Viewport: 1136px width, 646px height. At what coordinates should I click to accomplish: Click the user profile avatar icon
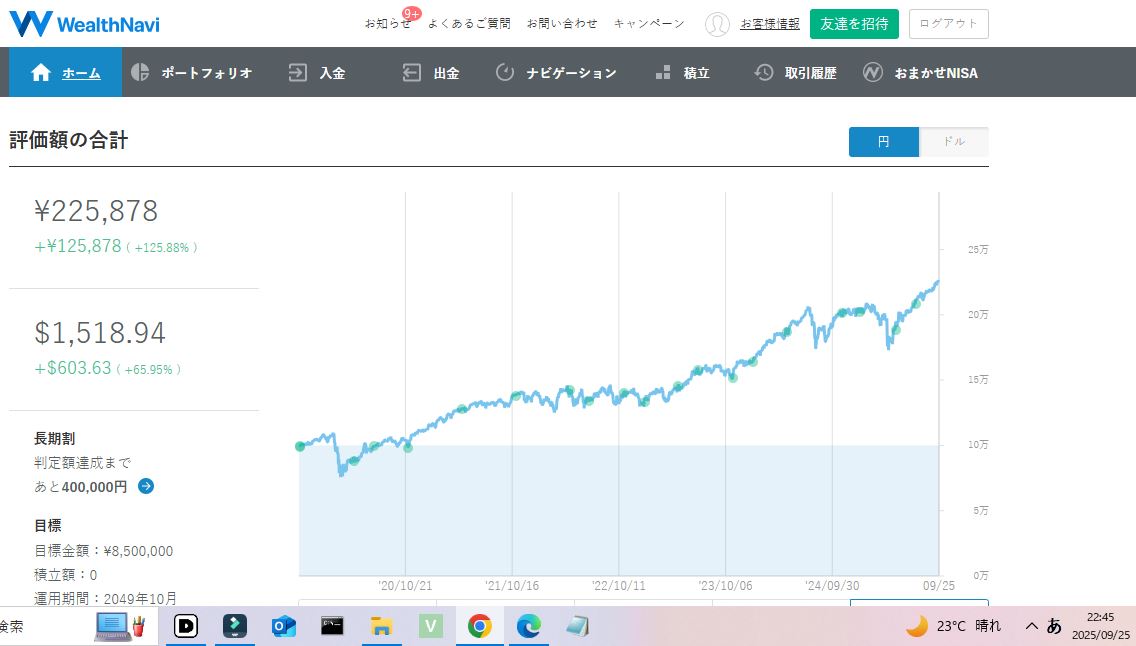click(x=717, y=24)
